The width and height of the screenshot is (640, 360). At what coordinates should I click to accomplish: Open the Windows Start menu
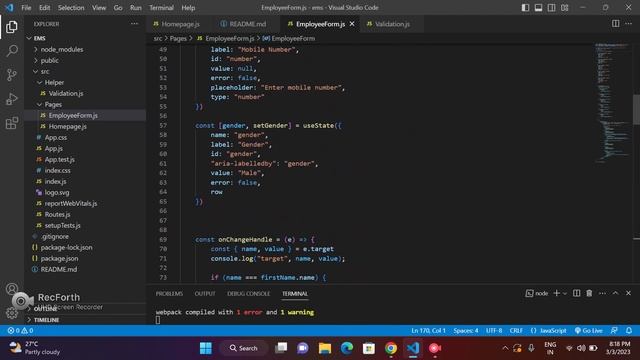[206, 348]
